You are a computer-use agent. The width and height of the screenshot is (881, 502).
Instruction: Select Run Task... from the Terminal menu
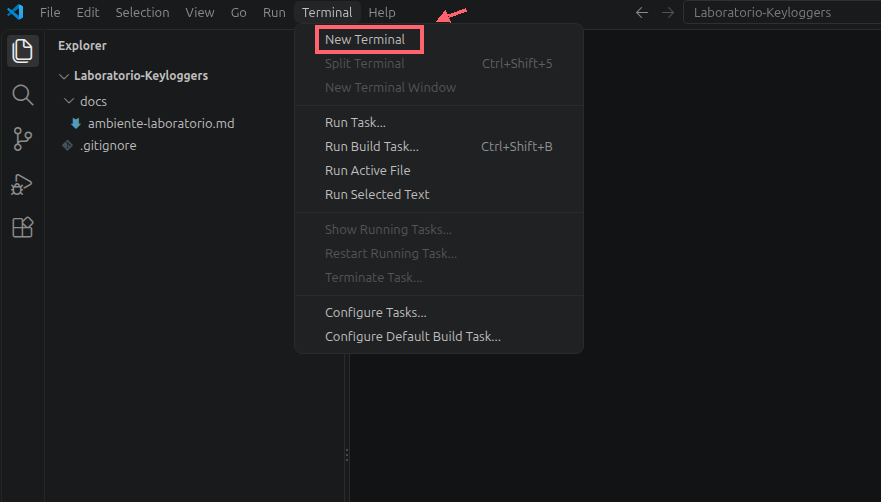pyautogui.click(x=439, y=123)
